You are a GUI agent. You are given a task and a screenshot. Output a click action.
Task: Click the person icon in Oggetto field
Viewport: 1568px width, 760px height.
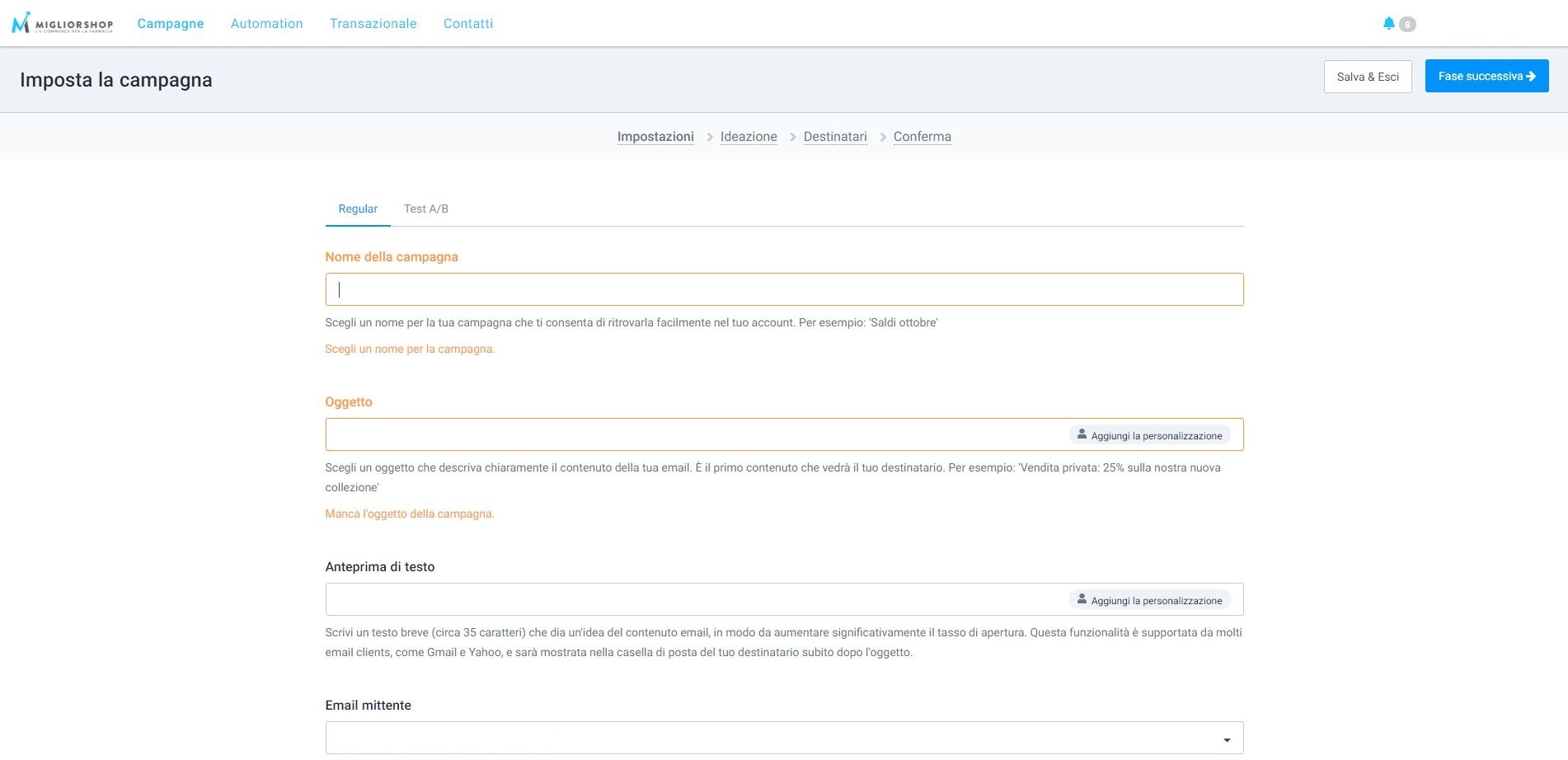click(x=1082, y=434)
